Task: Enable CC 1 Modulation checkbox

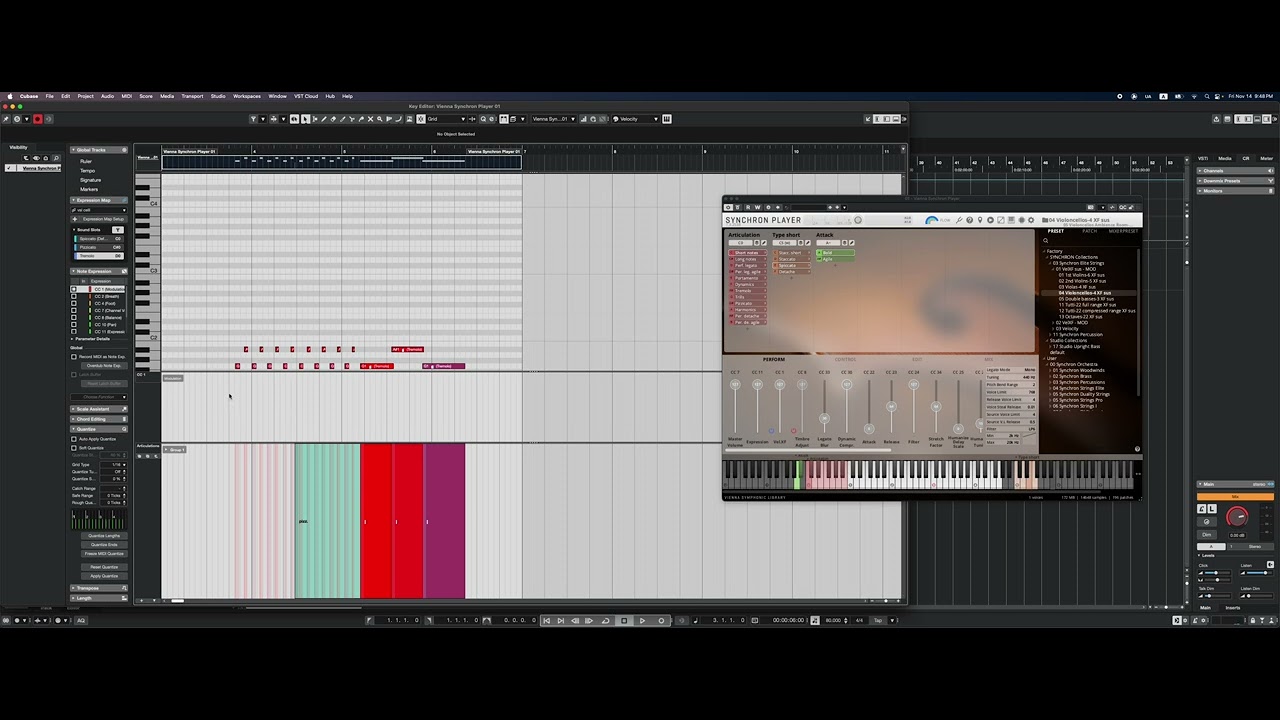Action: 73,289
